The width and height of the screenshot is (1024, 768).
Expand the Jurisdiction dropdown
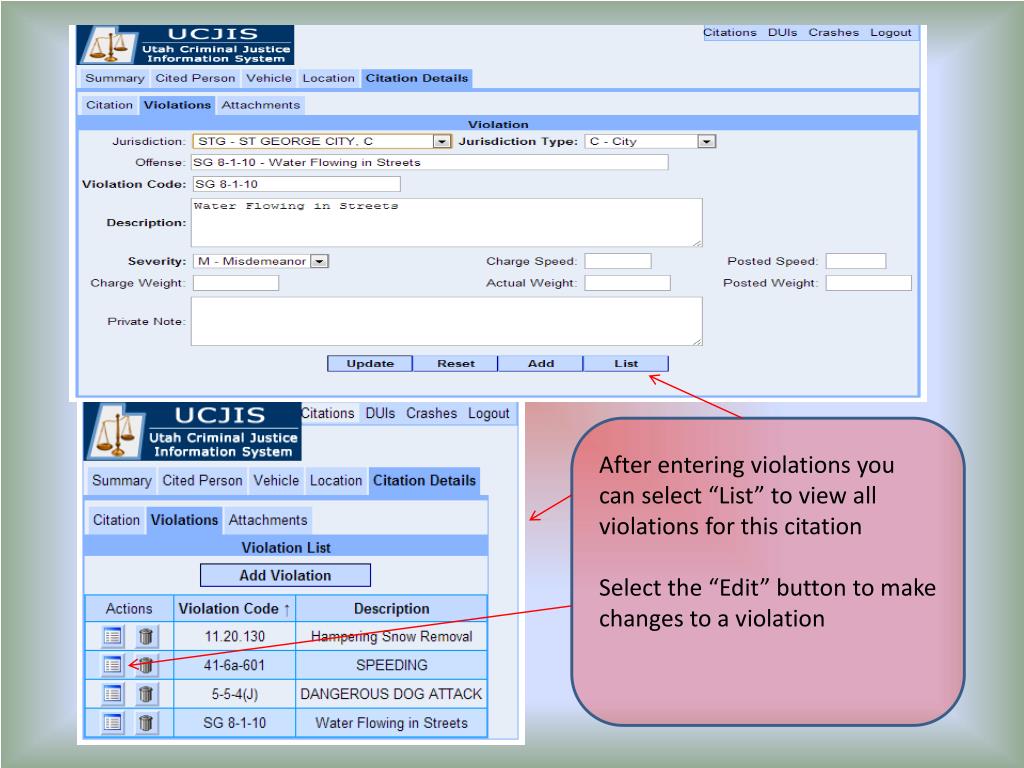pos(440,142)
